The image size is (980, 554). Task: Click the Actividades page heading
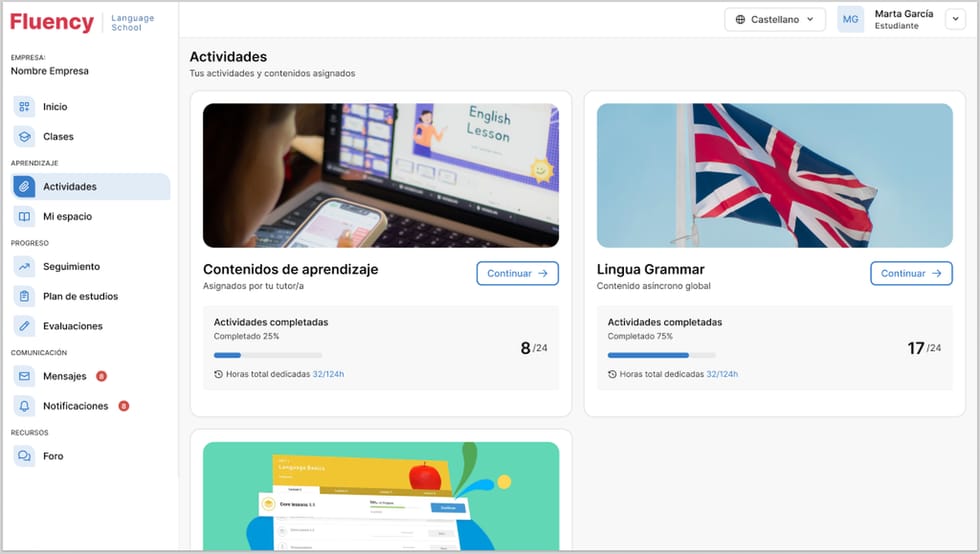click(x=228, y=57)
